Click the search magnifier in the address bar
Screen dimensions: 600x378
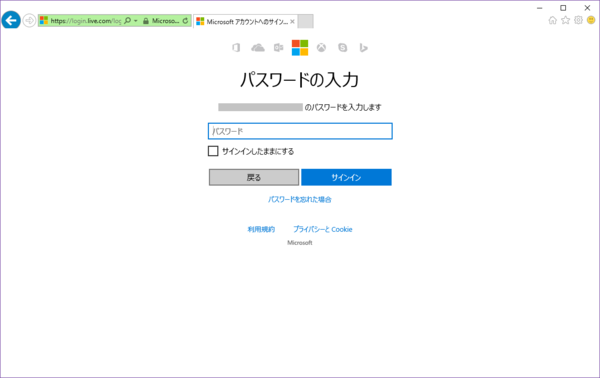tap(127, 21)
